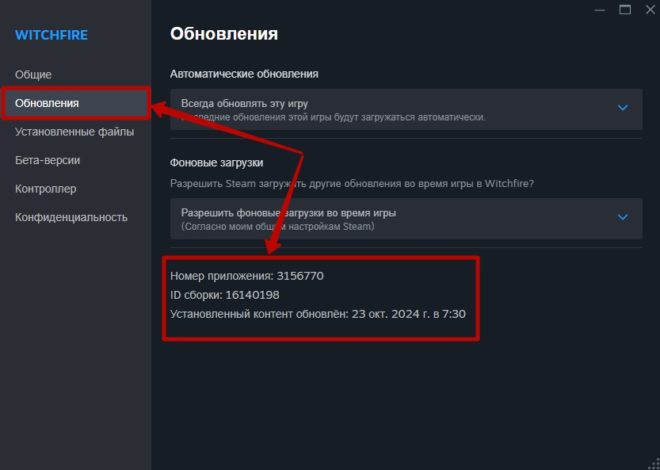The height and width of the screenshot is (470, 660).
Task: Open Установленные файлы section
Action: pos(75,132)
